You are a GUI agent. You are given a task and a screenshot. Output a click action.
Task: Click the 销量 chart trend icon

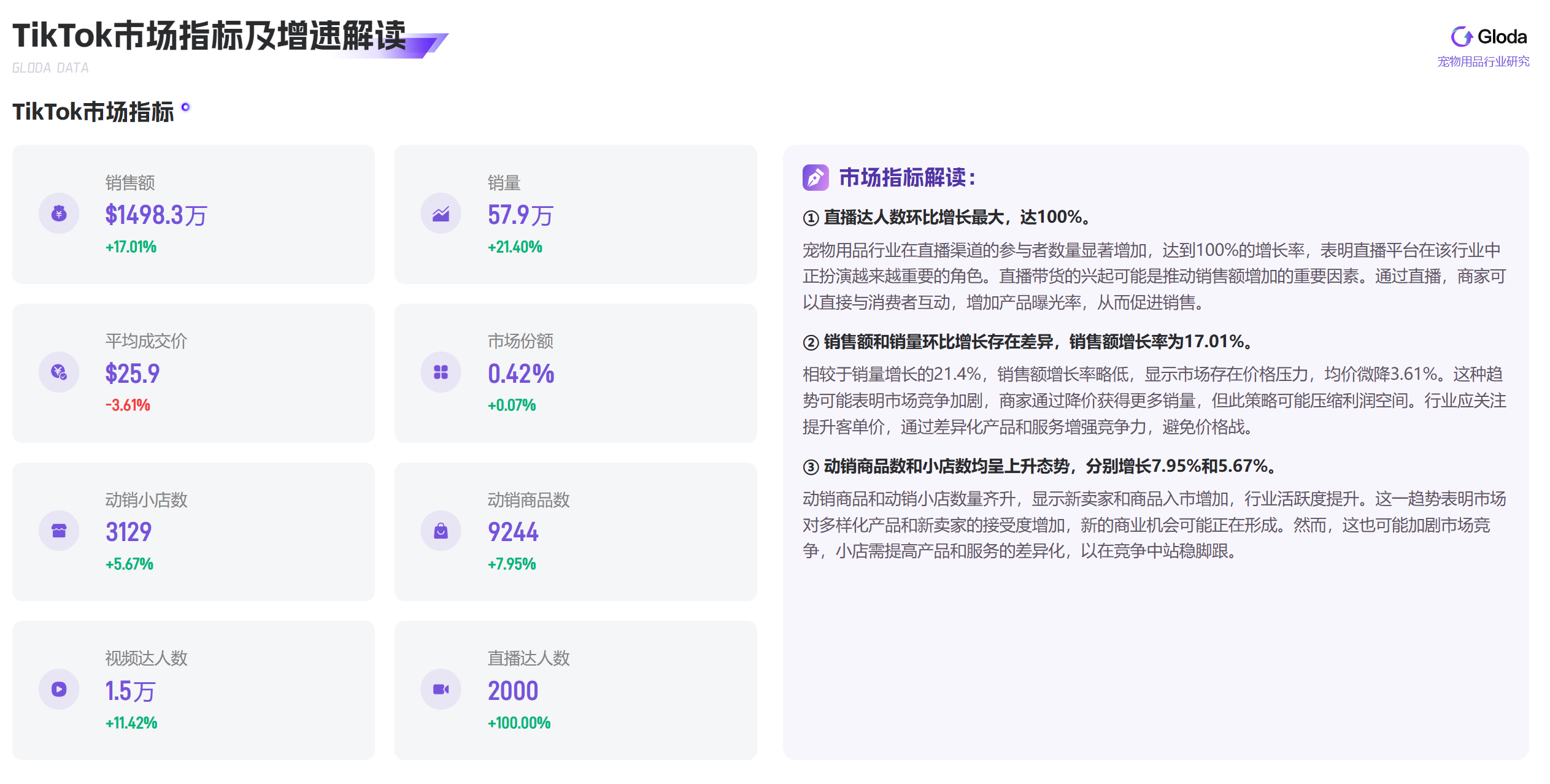[x=441, y=213]
